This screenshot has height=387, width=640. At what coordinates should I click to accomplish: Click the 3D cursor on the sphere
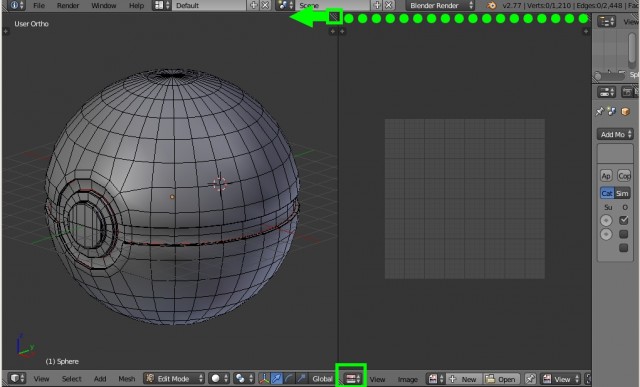(220, 184)
